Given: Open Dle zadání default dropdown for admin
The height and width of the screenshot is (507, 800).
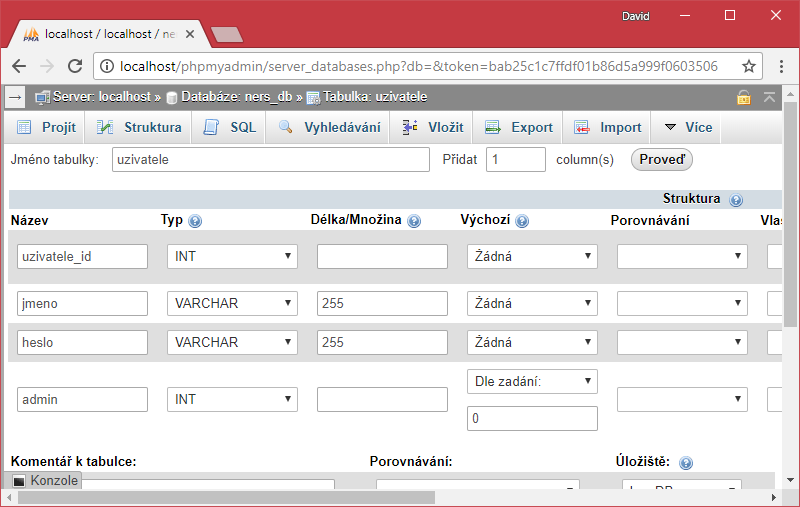Looking at the screenshot, I should pos(532,382).
